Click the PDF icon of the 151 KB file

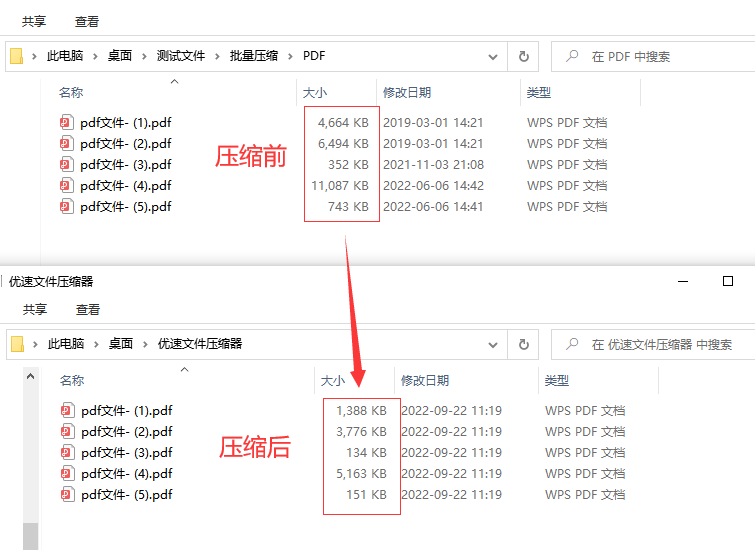point(67,495)
